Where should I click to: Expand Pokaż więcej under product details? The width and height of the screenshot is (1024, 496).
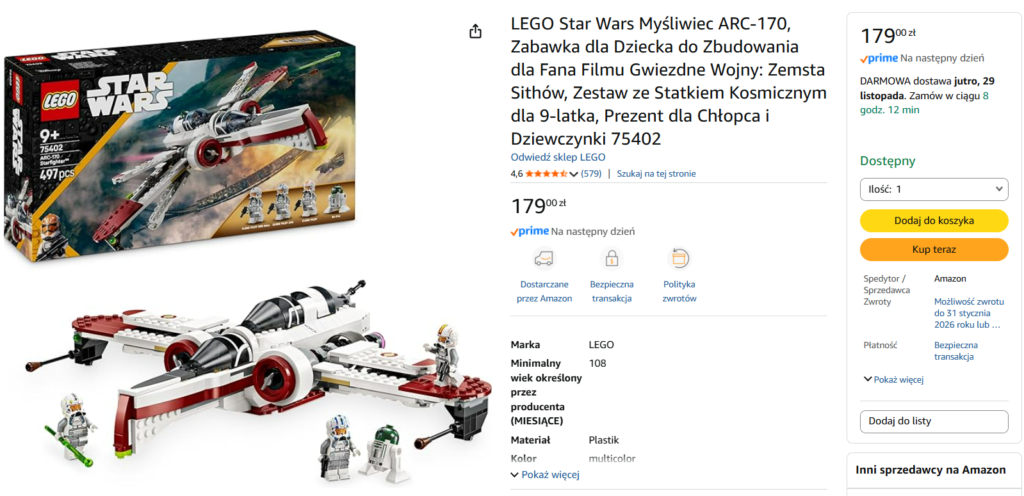tap(545, 475)
